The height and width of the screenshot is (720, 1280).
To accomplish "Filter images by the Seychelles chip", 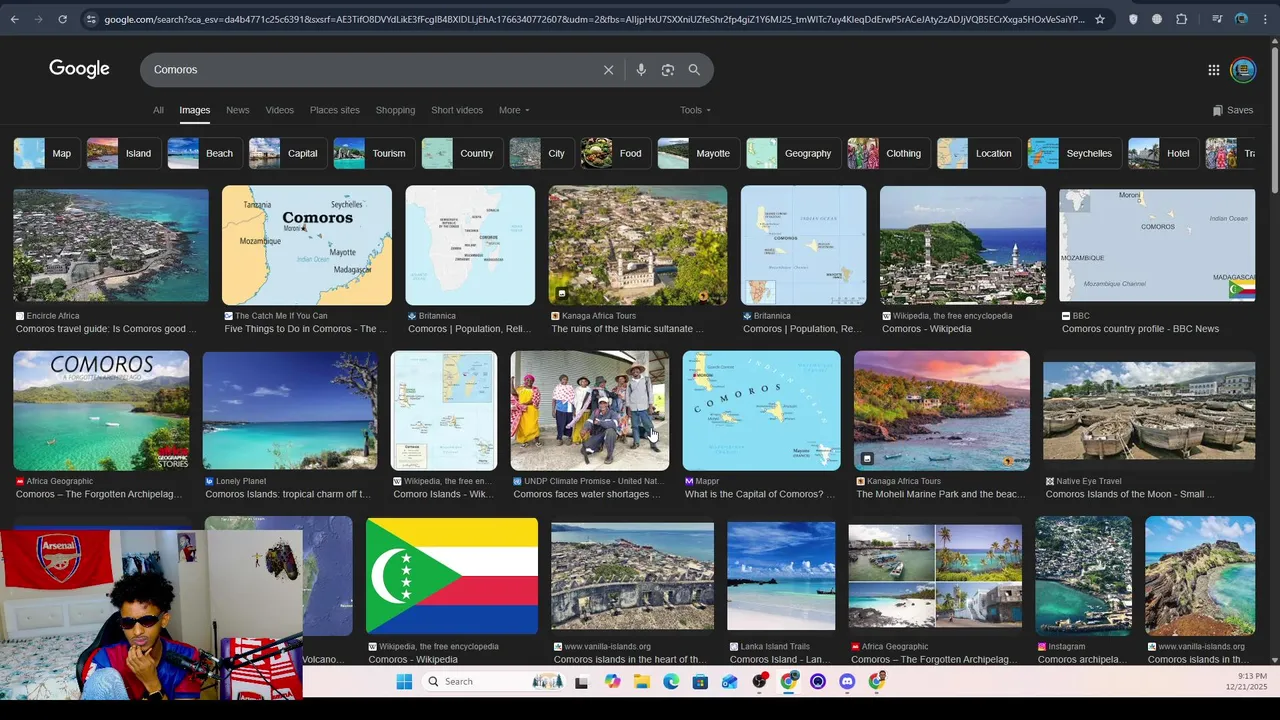I will click(x=1075, y=153).
